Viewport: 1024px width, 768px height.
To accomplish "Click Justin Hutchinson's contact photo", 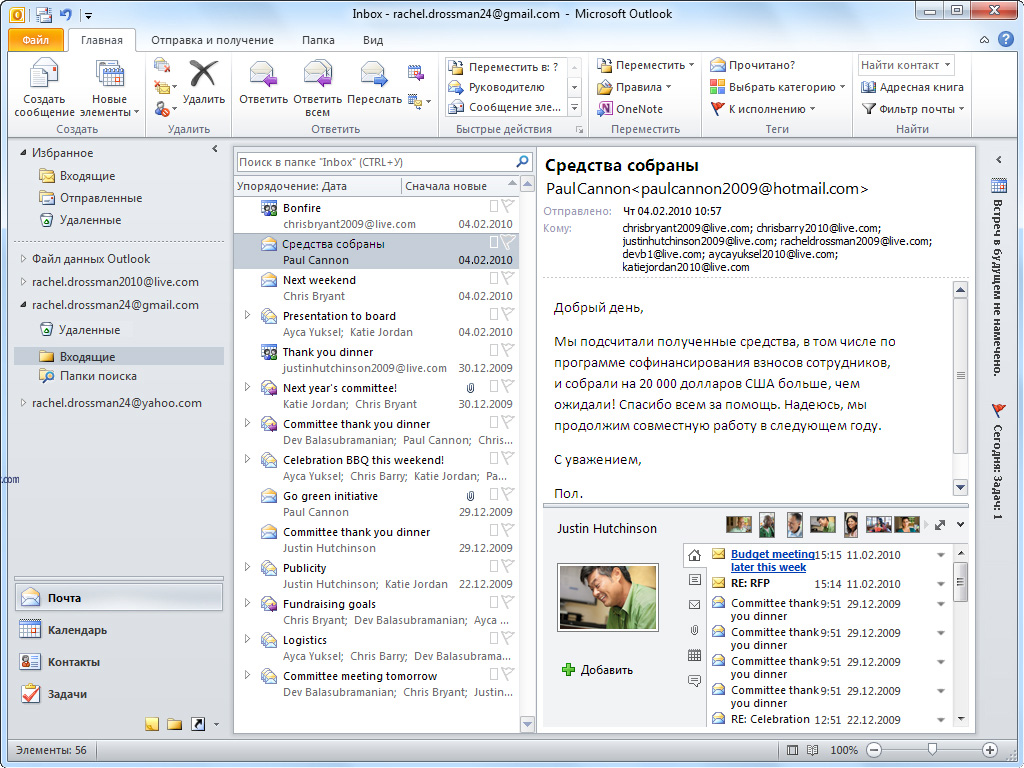I will (x=607, y=598).
